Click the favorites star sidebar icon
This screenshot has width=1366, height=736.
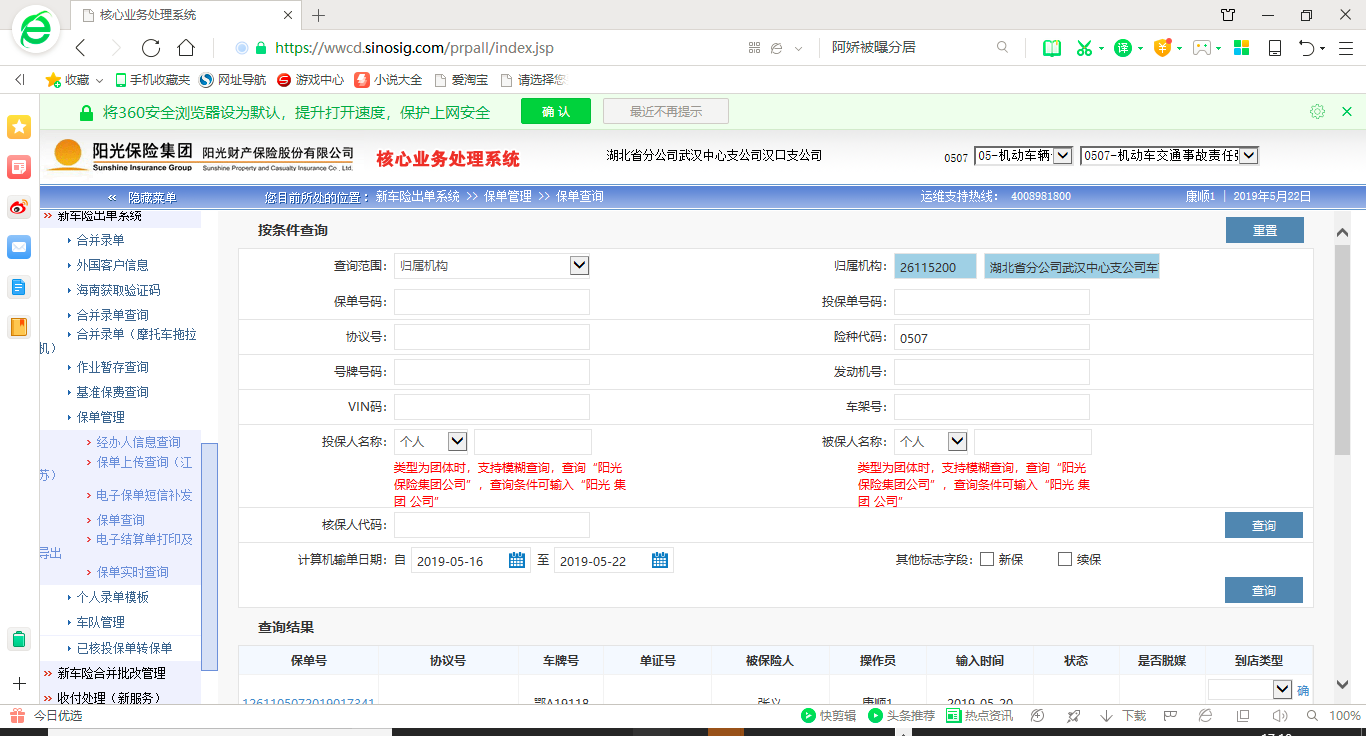coord(19,127)
